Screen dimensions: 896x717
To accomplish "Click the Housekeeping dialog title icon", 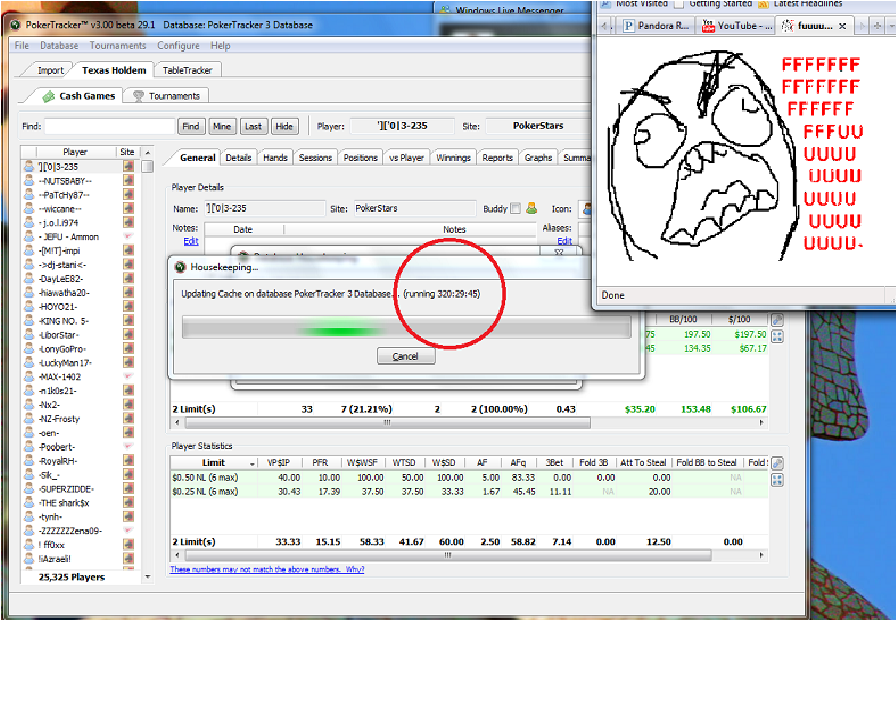I will pyautogui.click(x=179, y=267).
